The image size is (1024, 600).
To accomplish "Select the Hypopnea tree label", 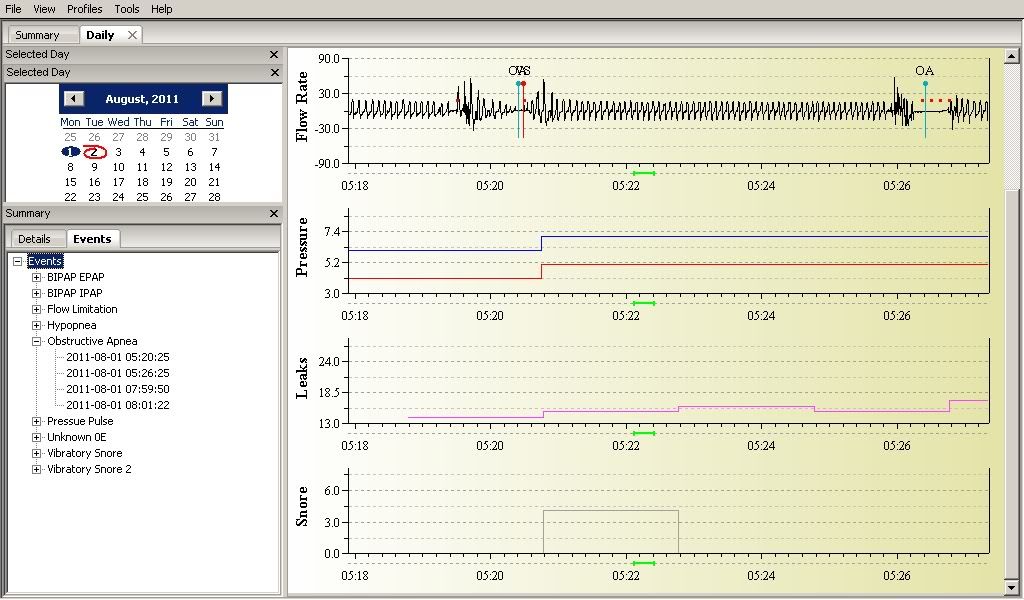I will (x=72, y=325).
